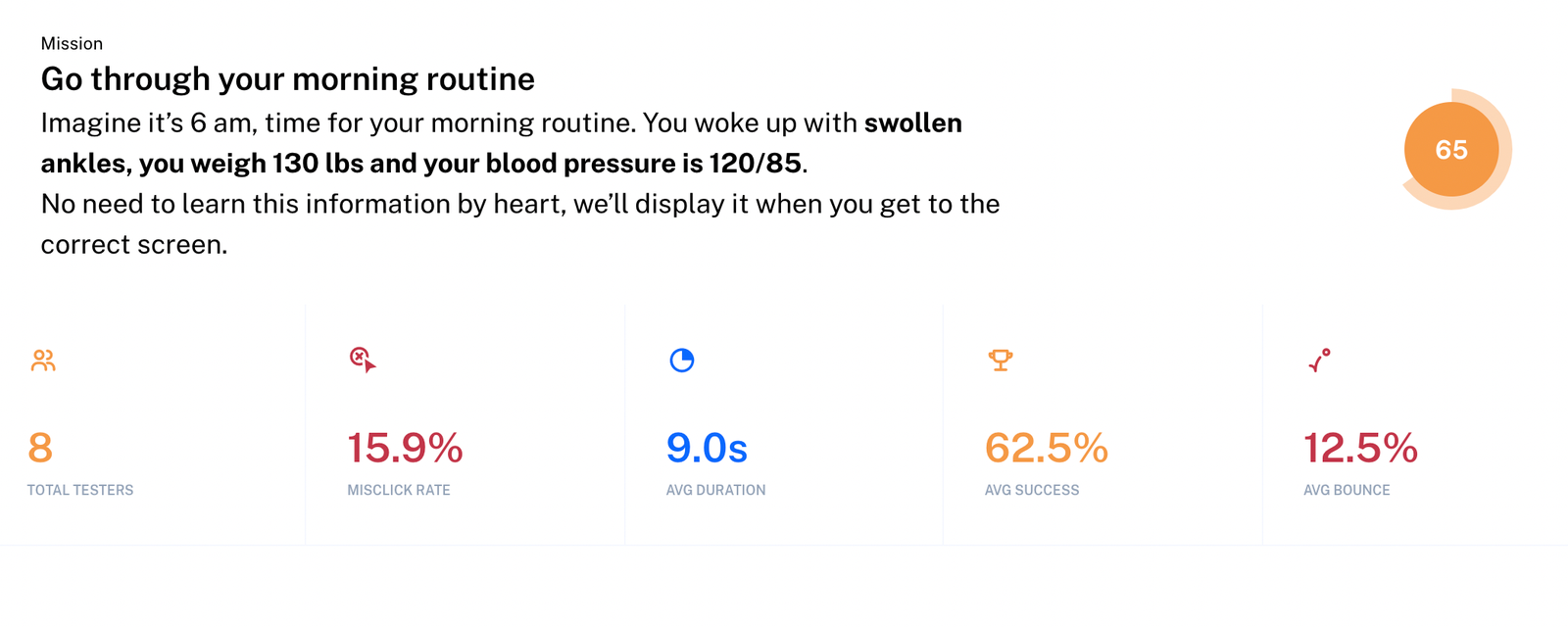Click the misclick rate cursor icon
Viewport: 1568px width, 627px height.
[363, 360]
